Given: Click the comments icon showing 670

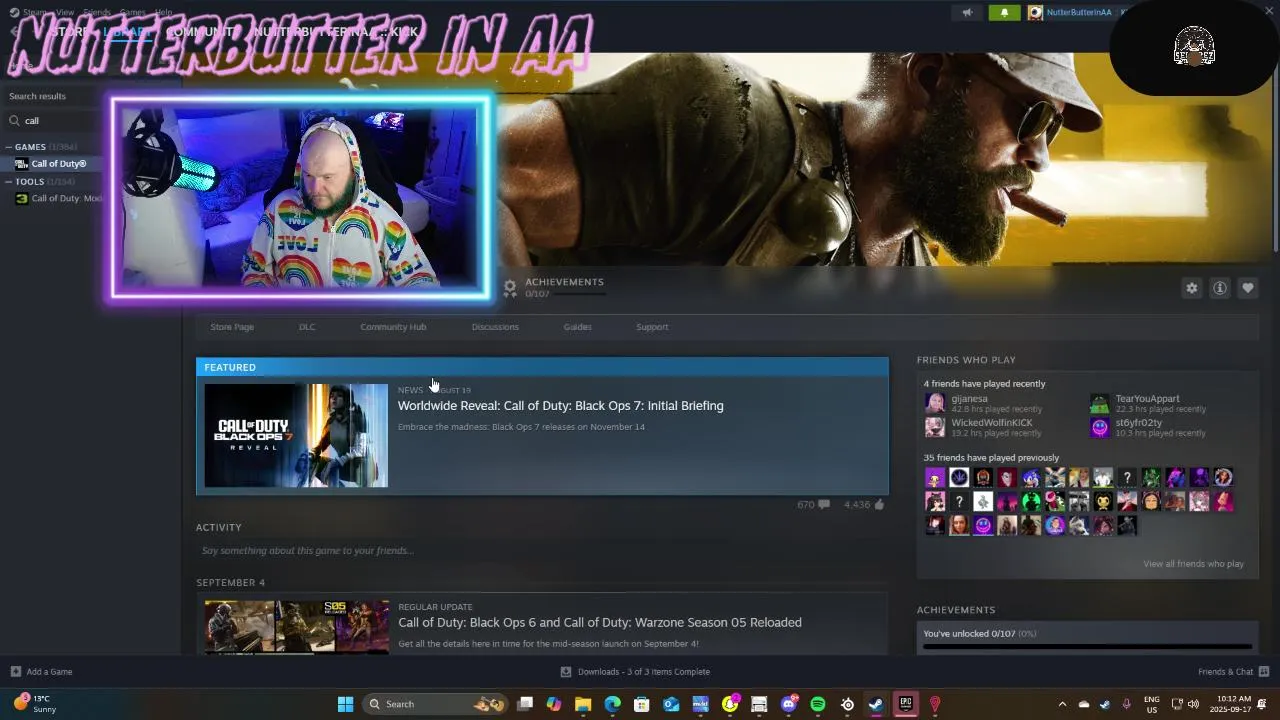Looking at the screenshot, I should tap(824, 505).
